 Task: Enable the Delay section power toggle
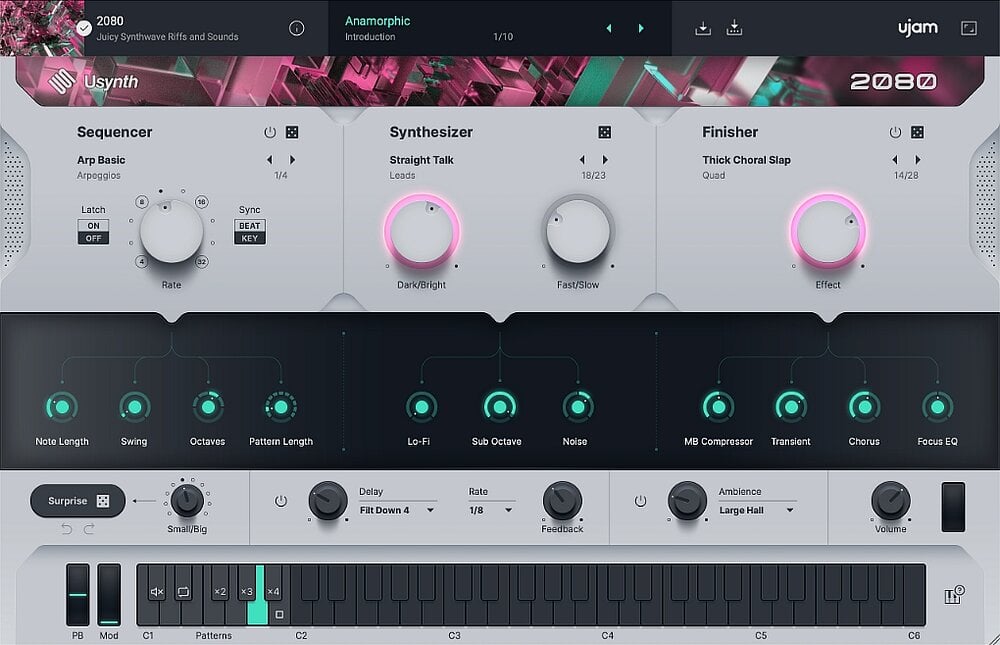[281, 500]
